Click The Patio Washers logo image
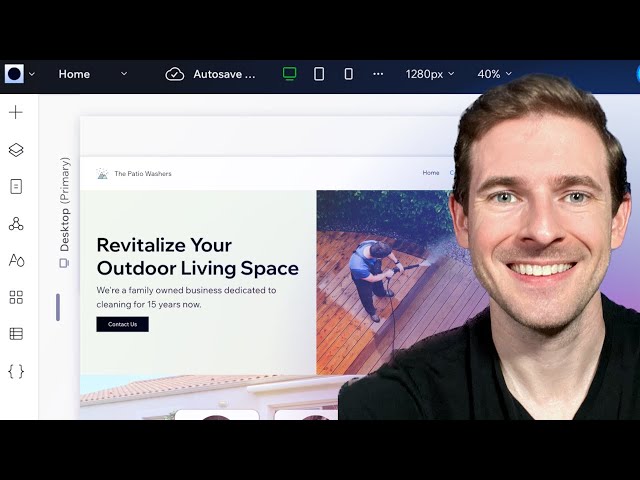640x480 pixels. [x=102, y=174]
